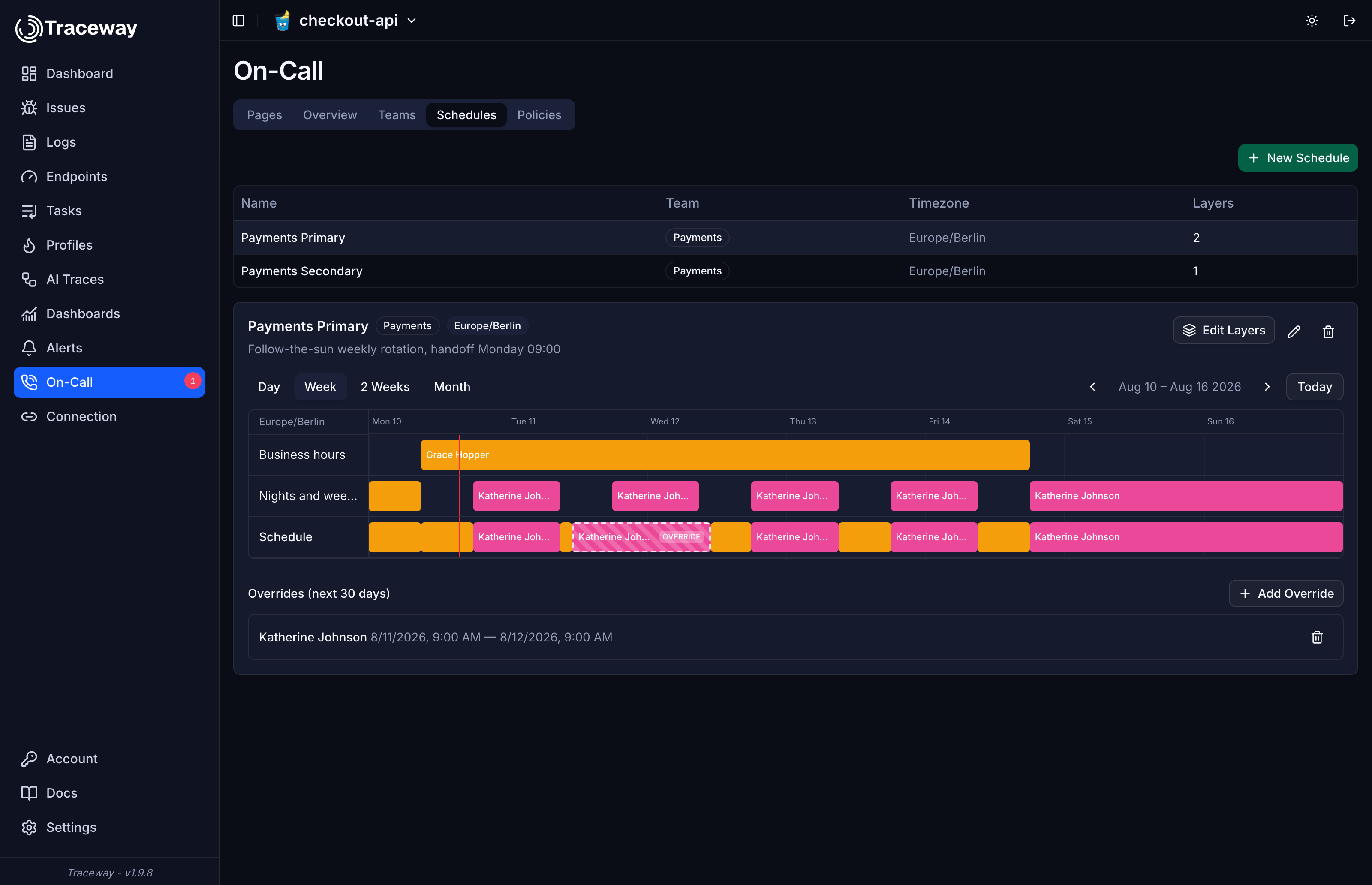The width and height of the screenshot is (1372, 885).
Task: Switch to the Policies tab
Action: coord(539,115)
